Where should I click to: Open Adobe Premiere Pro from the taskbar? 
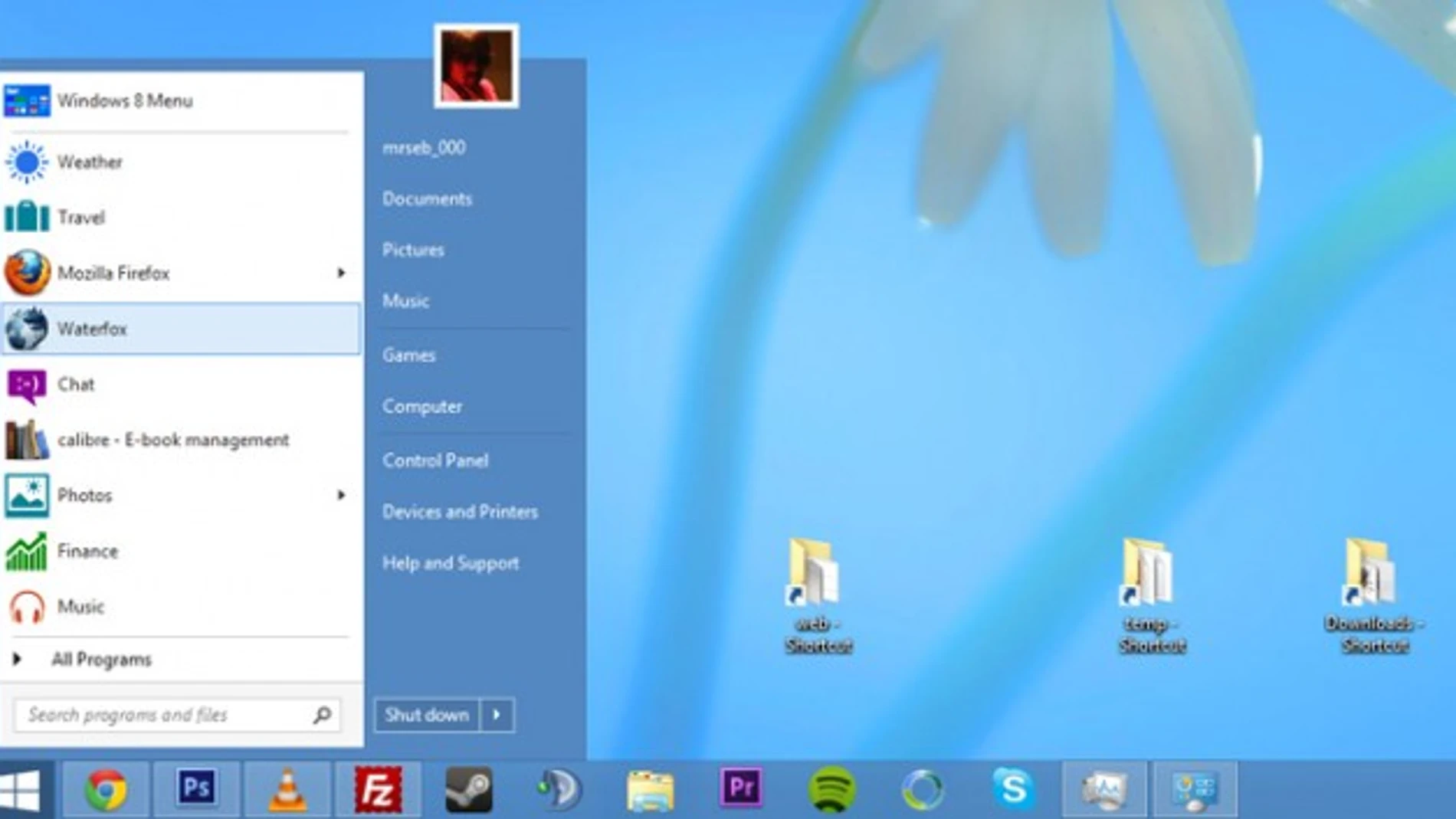point(742,787)
